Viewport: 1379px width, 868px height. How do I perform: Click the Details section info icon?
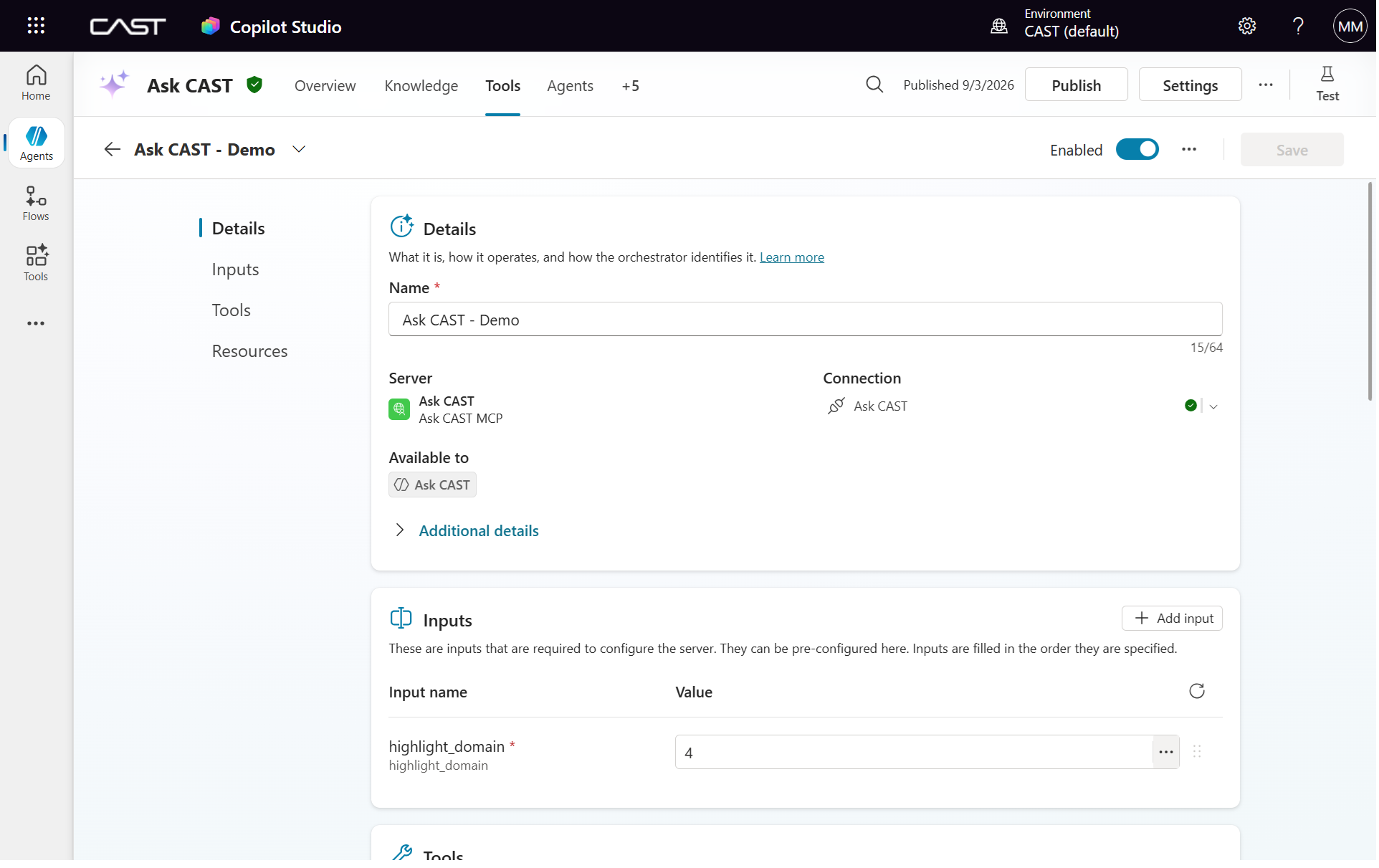[x=401, y=226]
